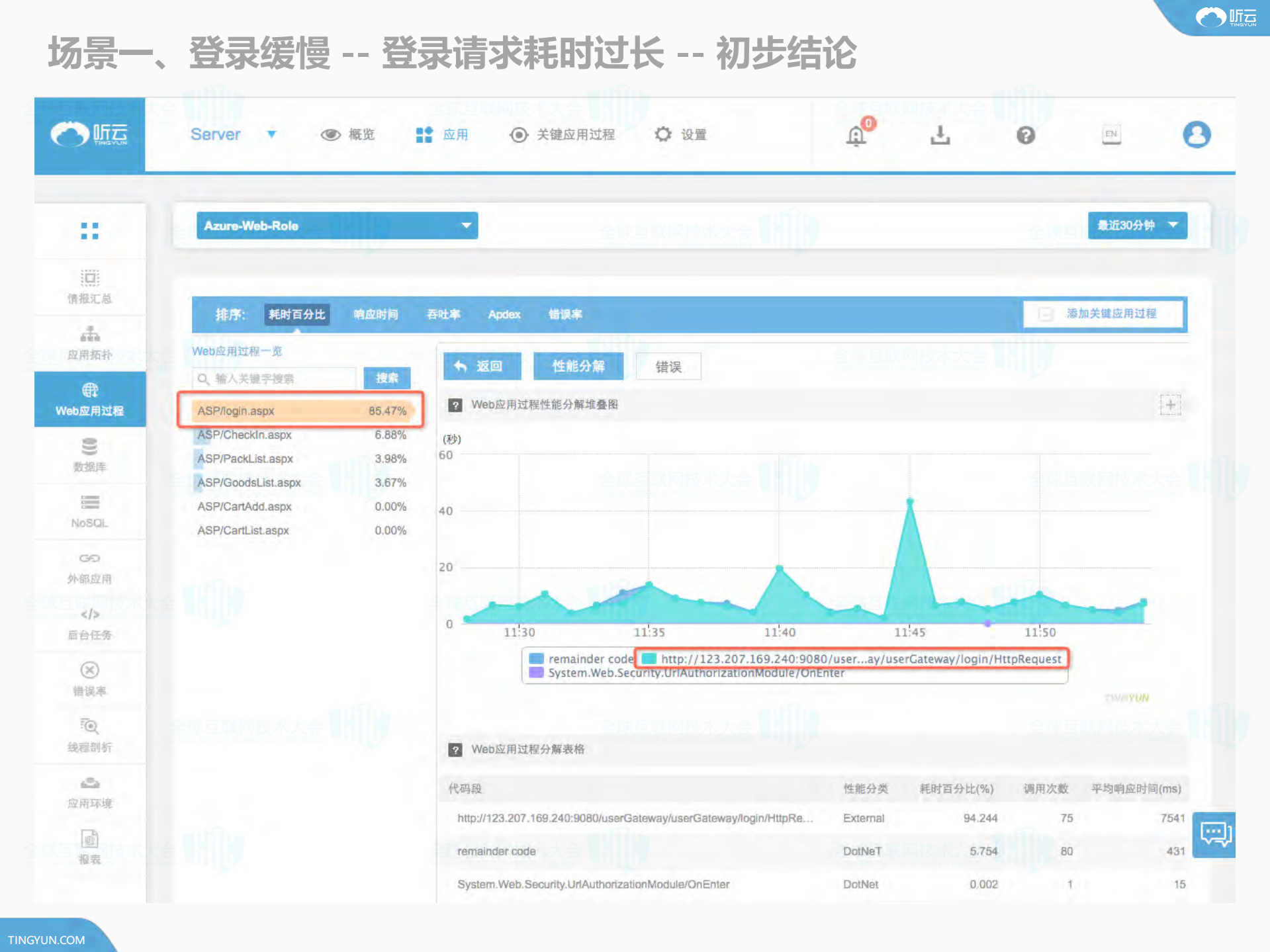This screenshot has width=1270, height=952.
Task: Open the 外部应用 sidebar section
Action: coord(89,568)
